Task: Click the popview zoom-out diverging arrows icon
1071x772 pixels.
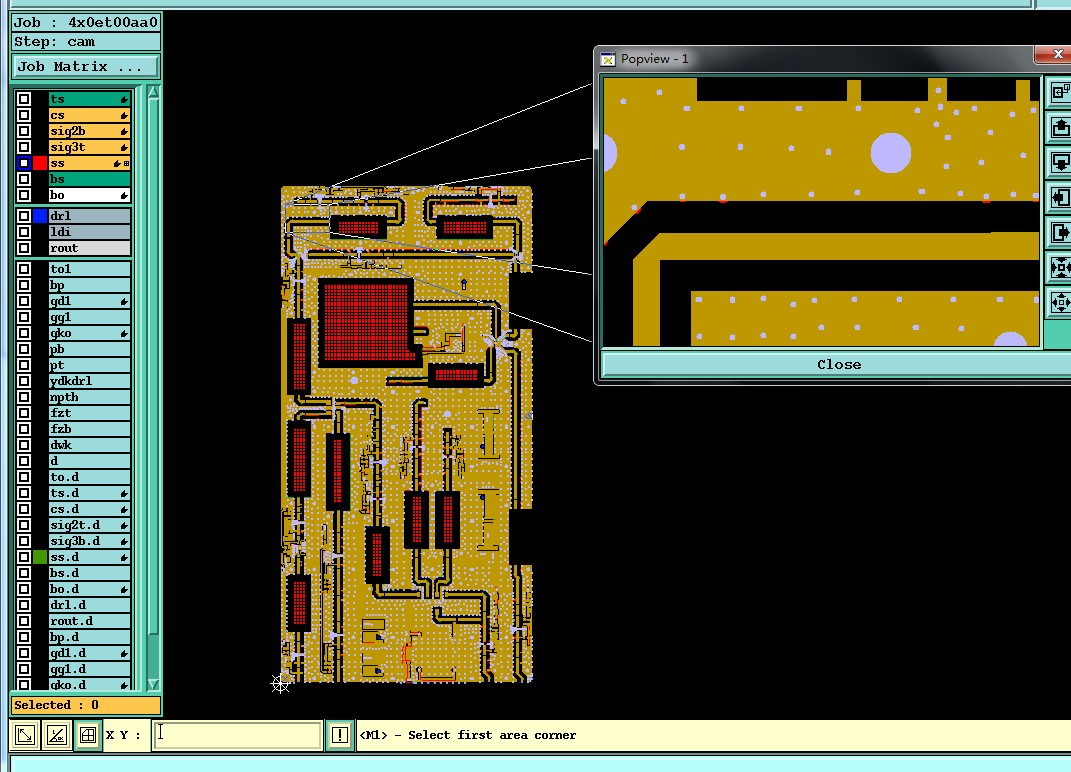Action: (x=1059, y=302)
